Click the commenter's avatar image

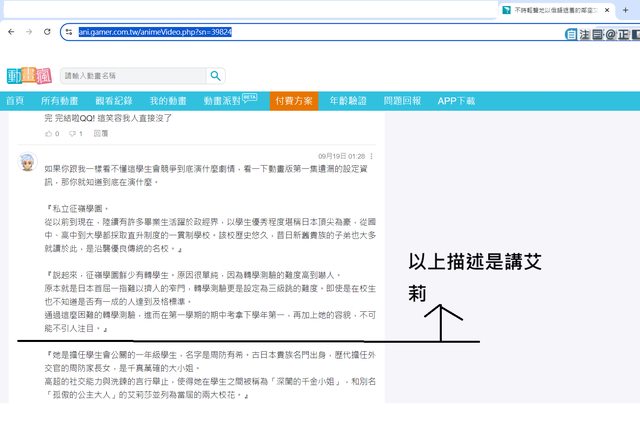[27, 165]
